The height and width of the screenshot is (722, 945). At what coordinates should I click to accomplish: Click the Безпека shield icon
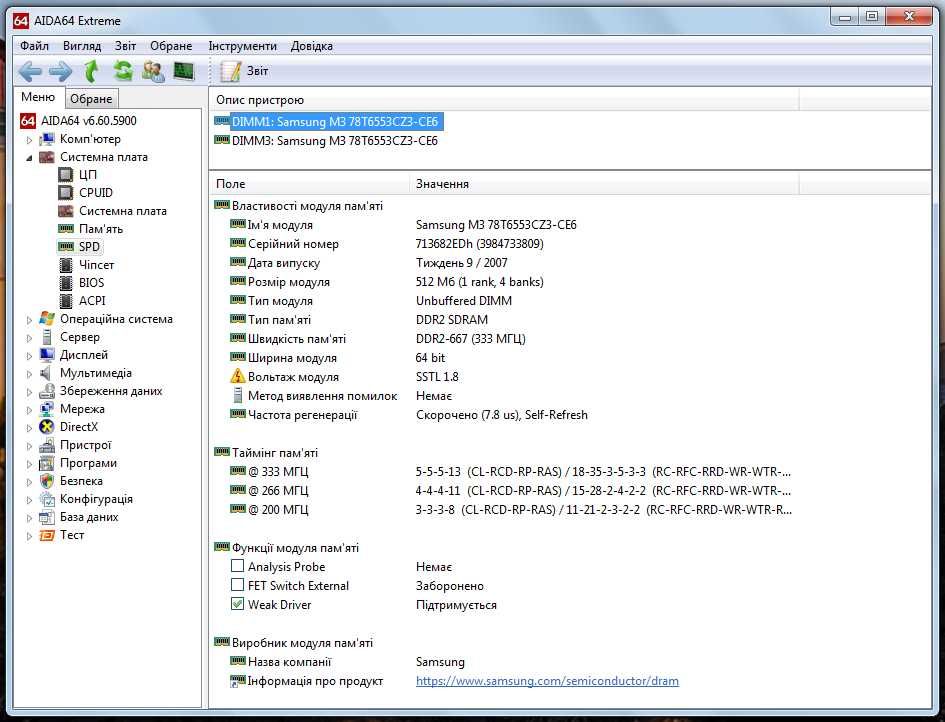tap(47, 481)
